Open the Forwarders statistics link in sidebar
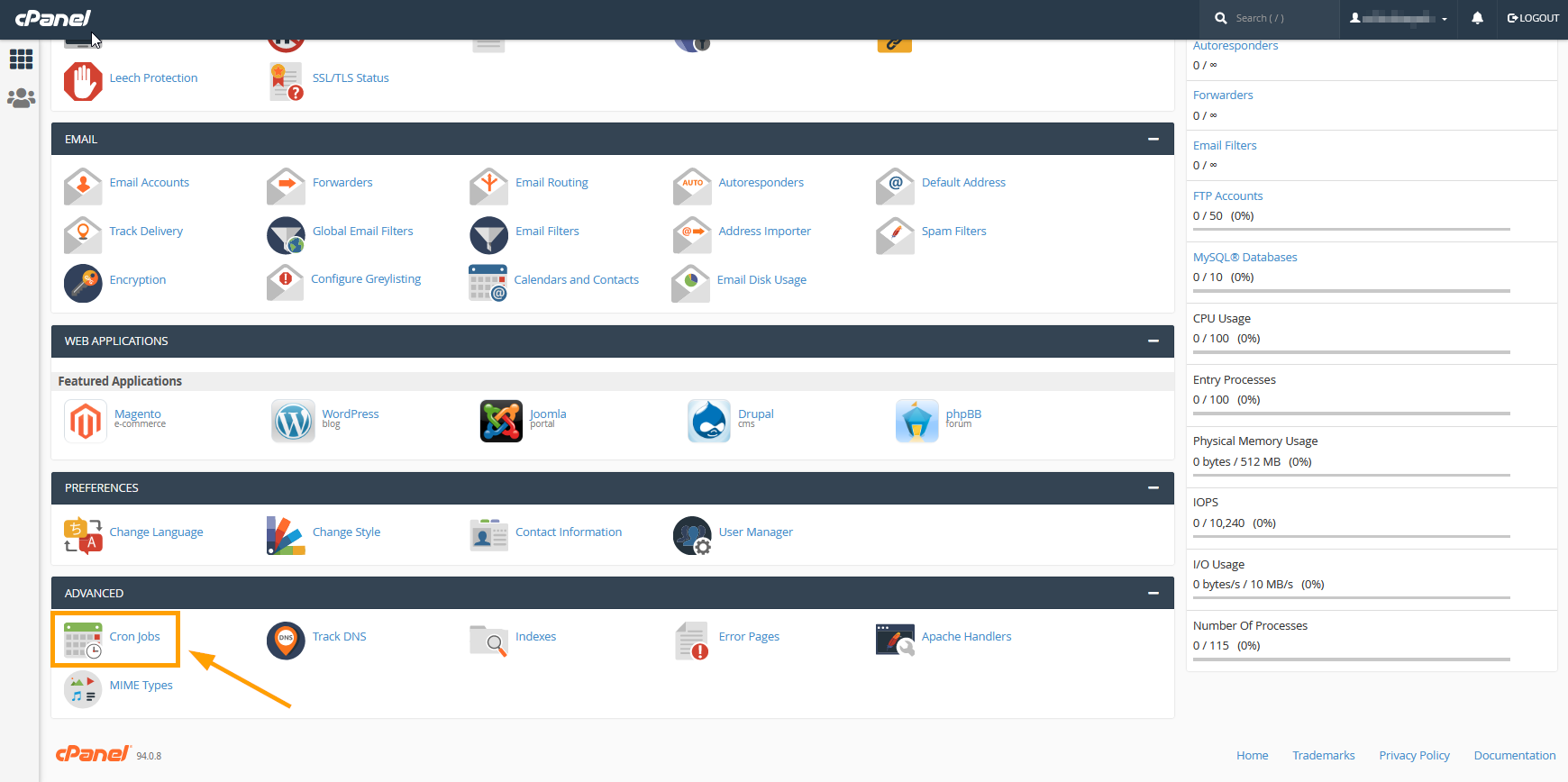 (x=1223, y=95)
